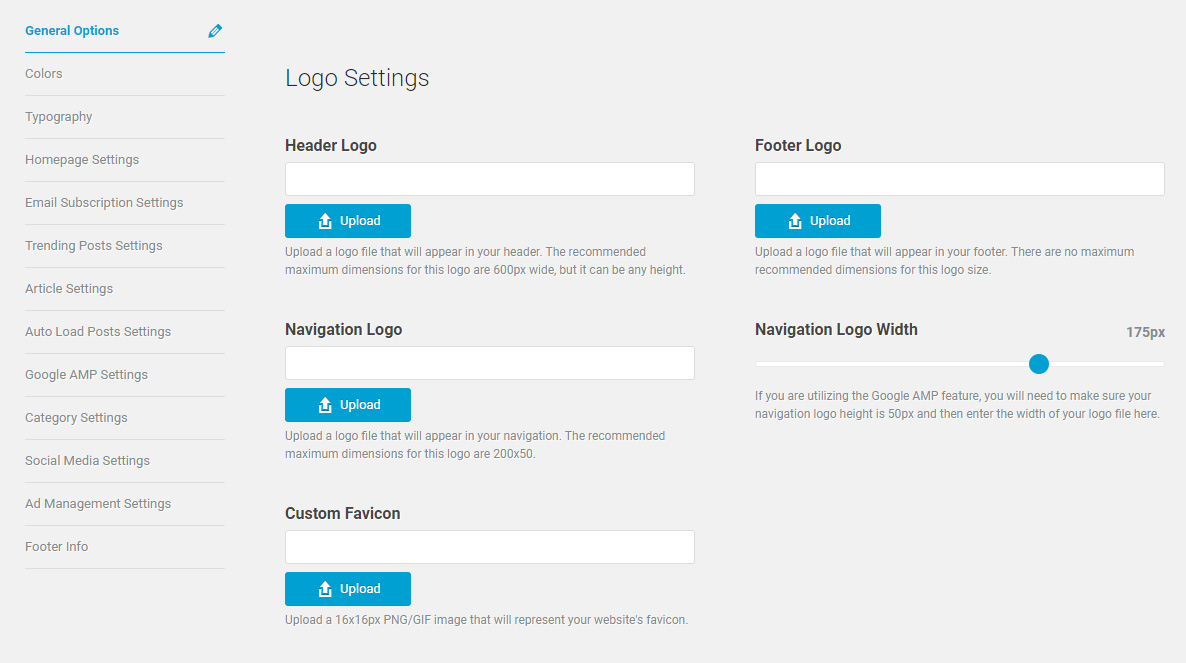
Task: Click the upload icon under Footer Logo
Action: (x=795, y=221)
